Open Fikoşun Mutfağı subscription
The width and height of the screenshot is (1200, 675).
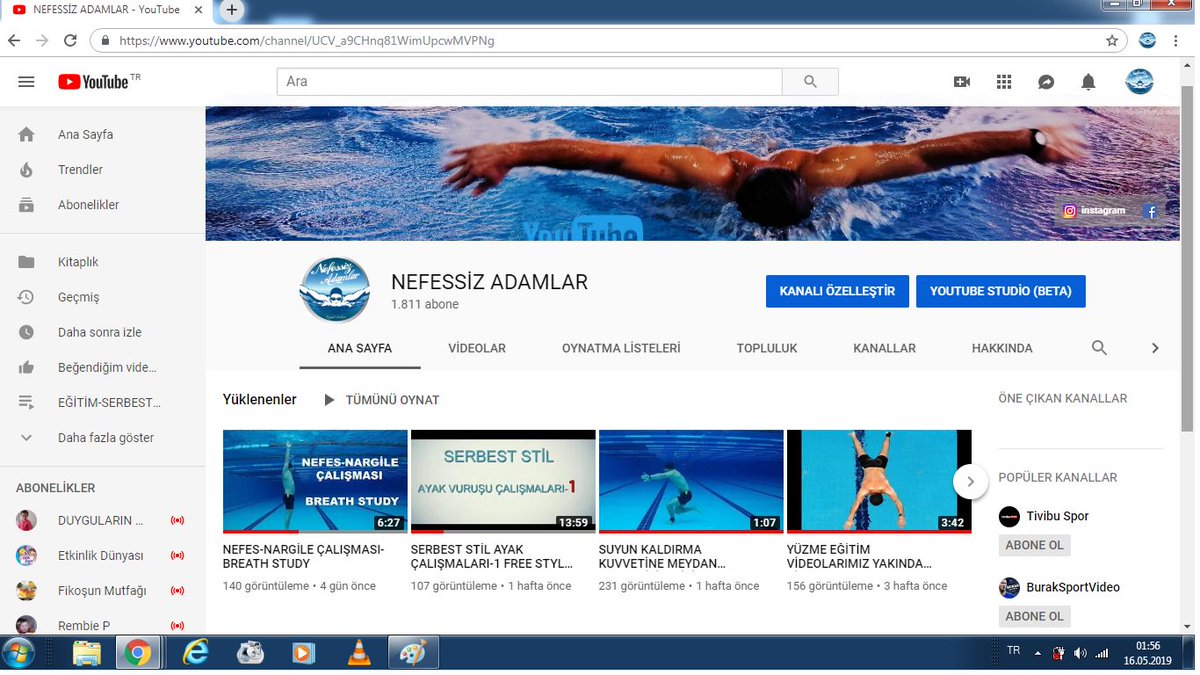102,591
